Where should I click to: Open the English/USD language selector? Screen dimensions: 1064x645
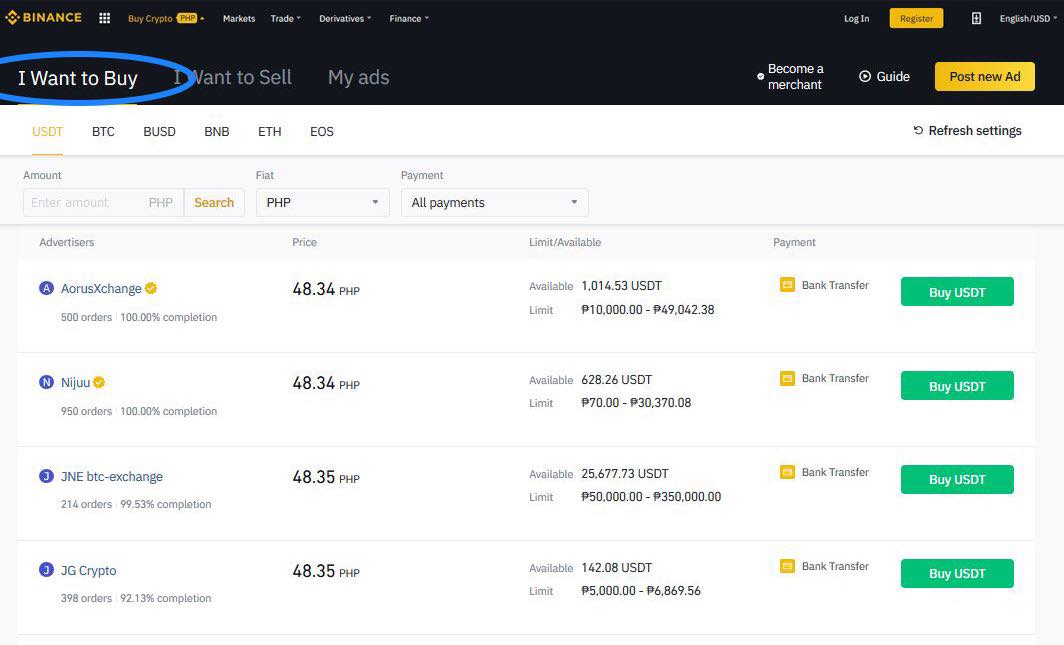(x=1028, y=18)
